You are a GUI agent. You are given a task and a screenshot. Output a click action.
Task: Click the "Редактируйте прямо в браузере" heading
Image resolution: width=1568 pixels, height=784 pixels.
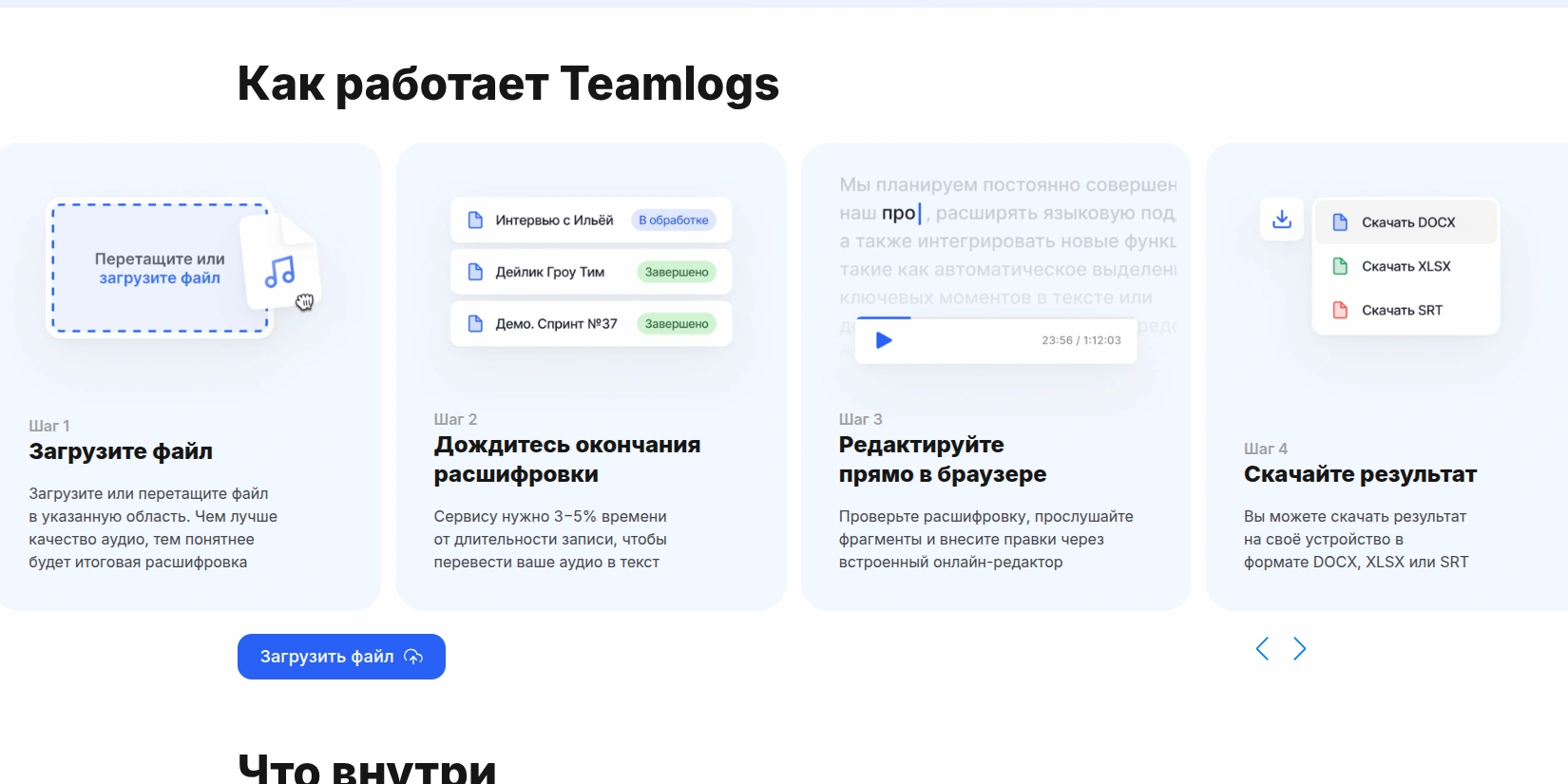point(943,459)
